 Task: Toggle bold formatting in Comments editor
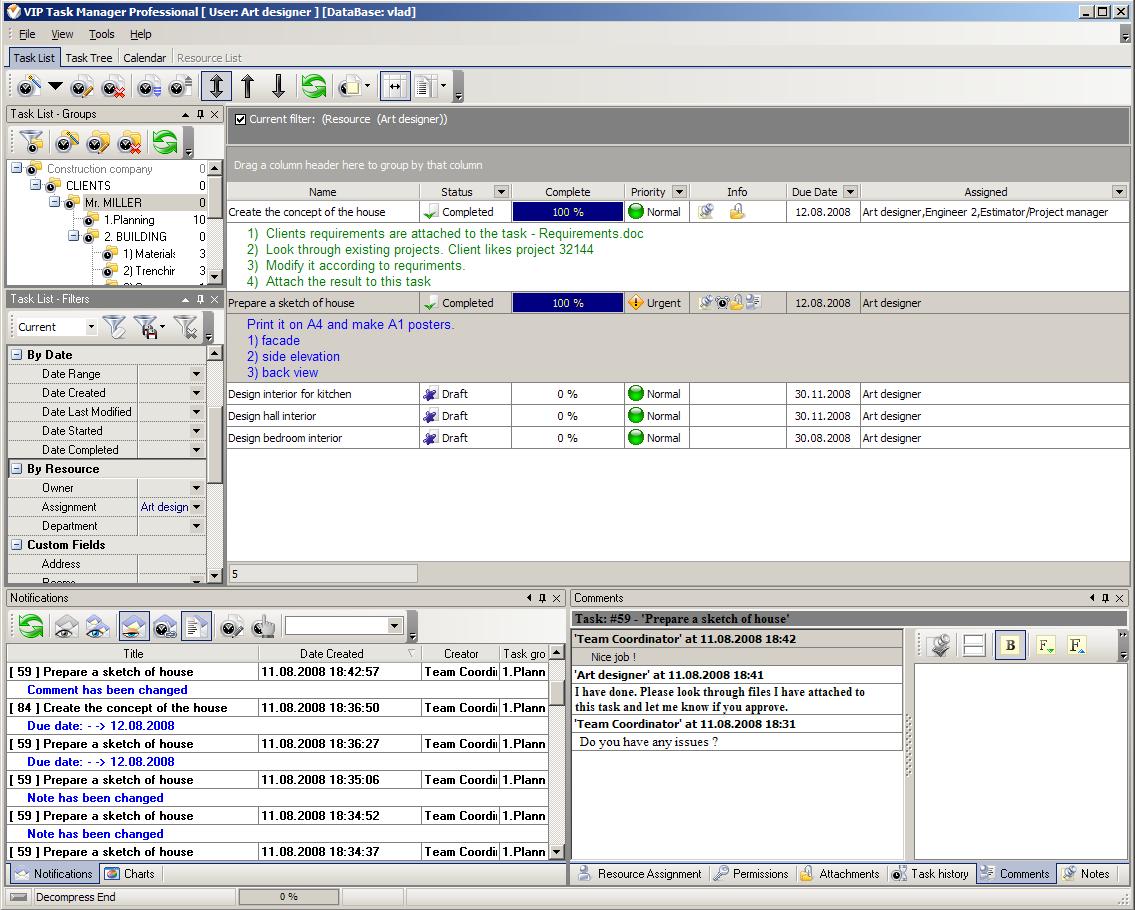coord(1010,645)
